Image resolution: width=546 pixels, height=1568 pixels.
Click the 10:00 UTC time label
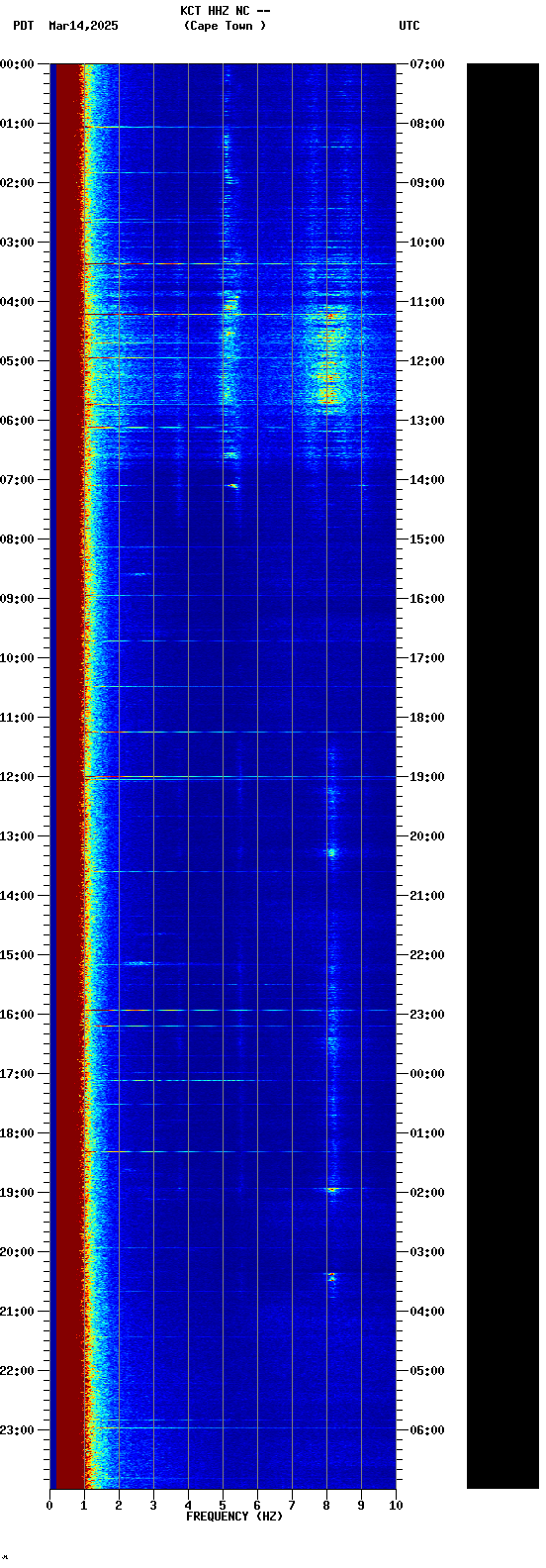tap(426, 243)
